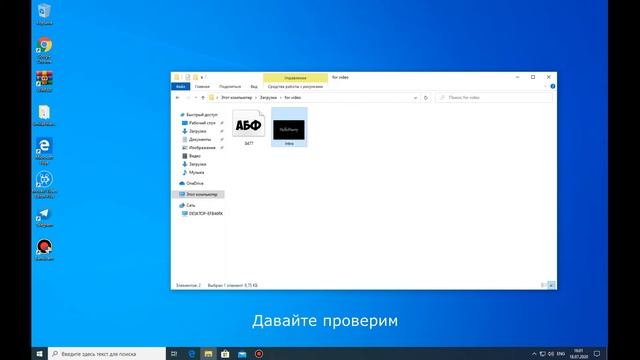Expand the ribbon with the chevron
This screenshot has height=360, width=640.
pos(545,87)
